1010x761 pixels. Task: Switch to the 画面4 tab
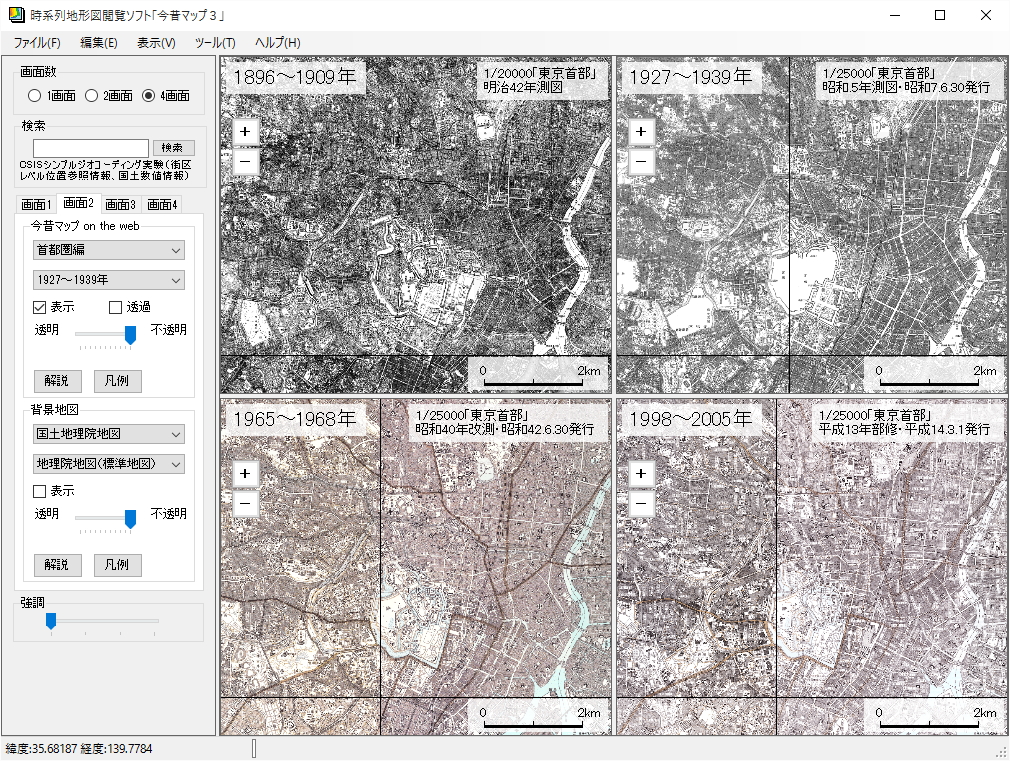[162, 204]
